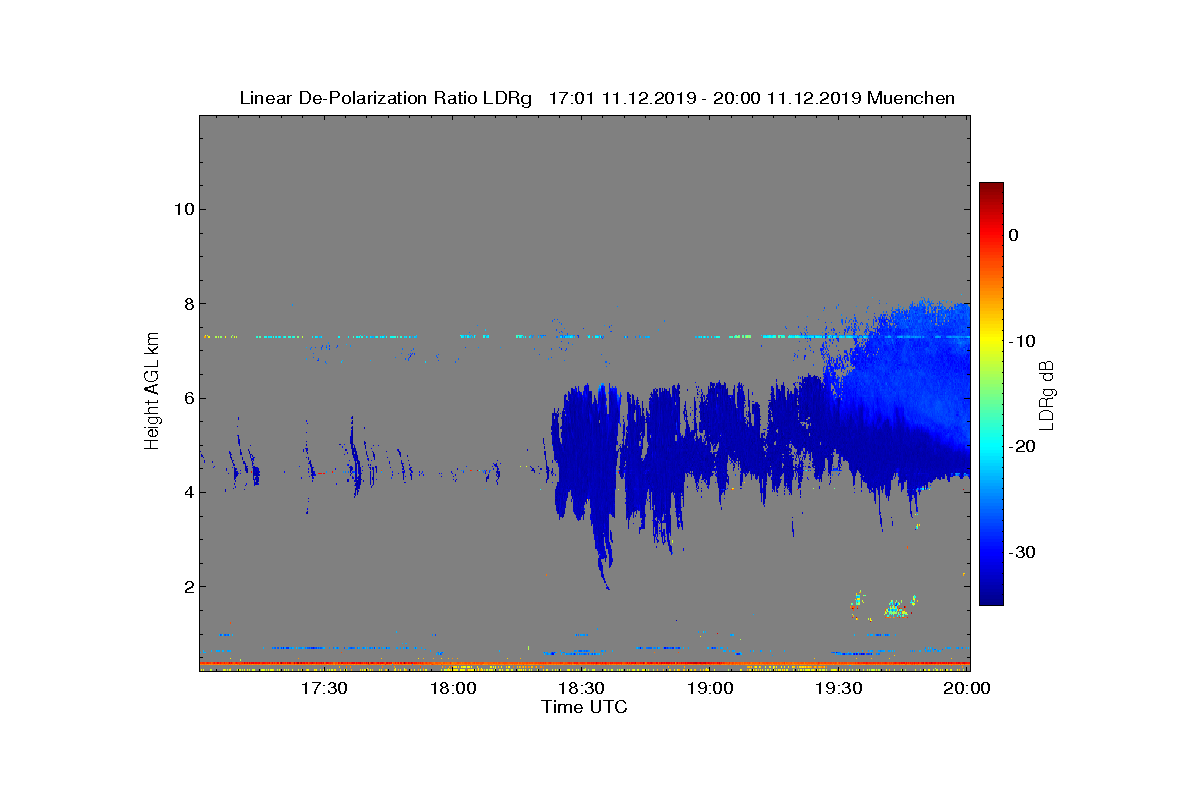The height and width of the screenshot is (800, 1200).
Task: Click the height tick label 10
Action: click(183, 209)
